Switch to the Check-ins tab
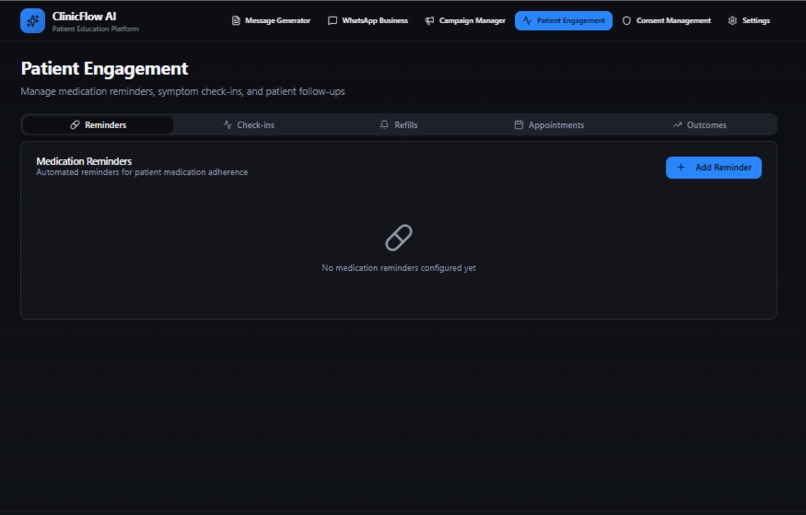806x515 pixels. 249,125
